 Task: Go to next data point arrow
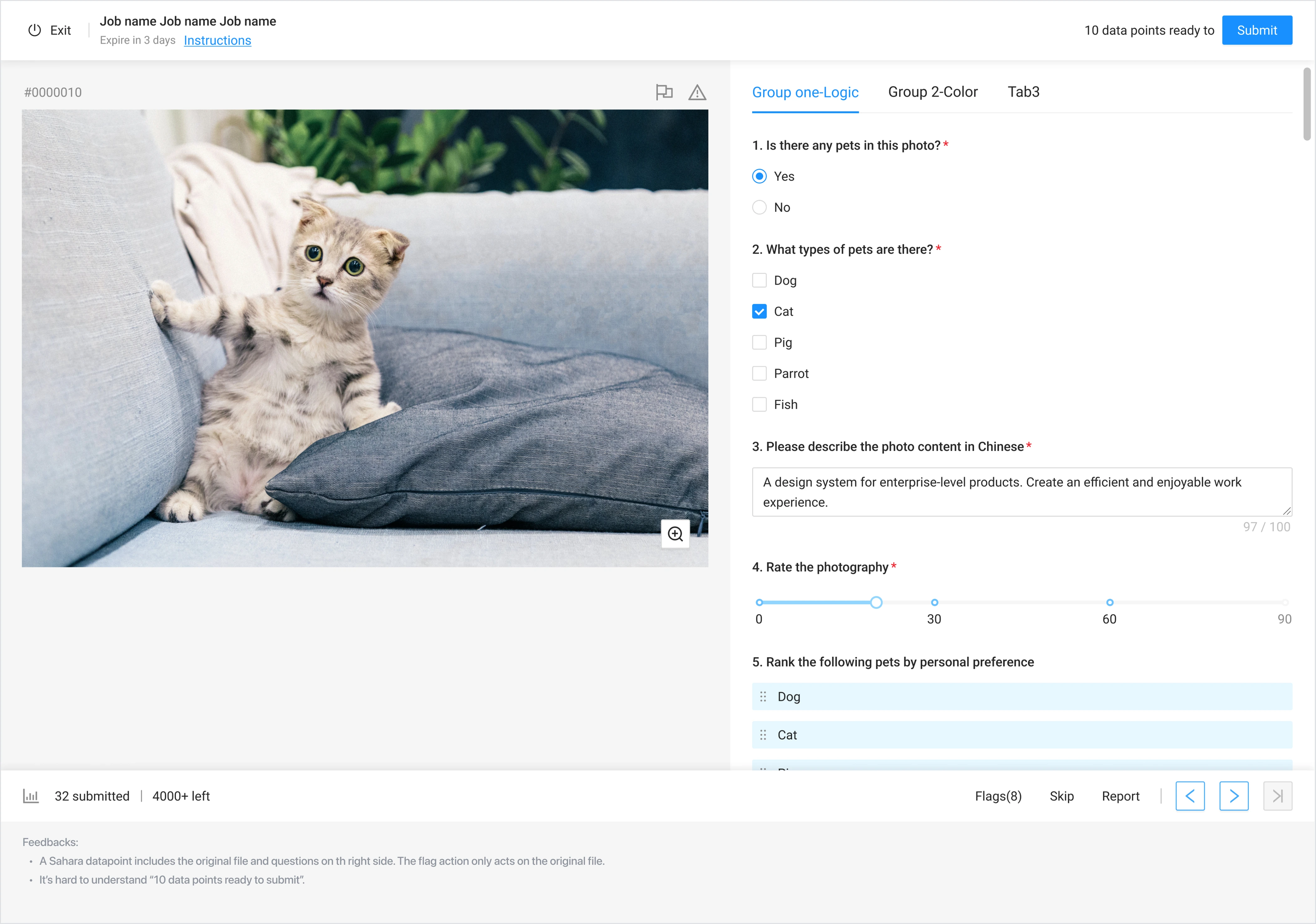click(1234, 796)
